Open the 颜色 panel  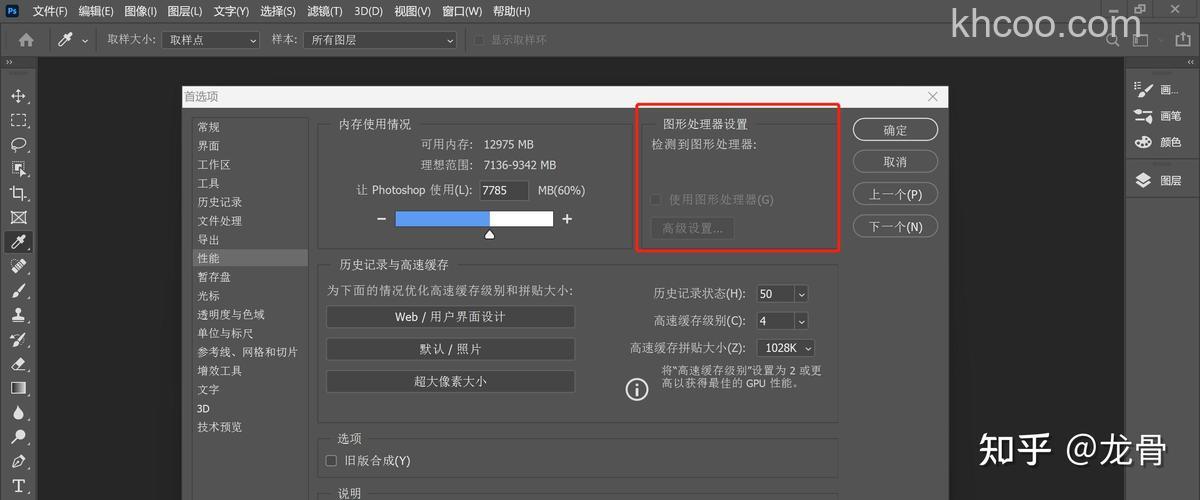pos(1158,143)
